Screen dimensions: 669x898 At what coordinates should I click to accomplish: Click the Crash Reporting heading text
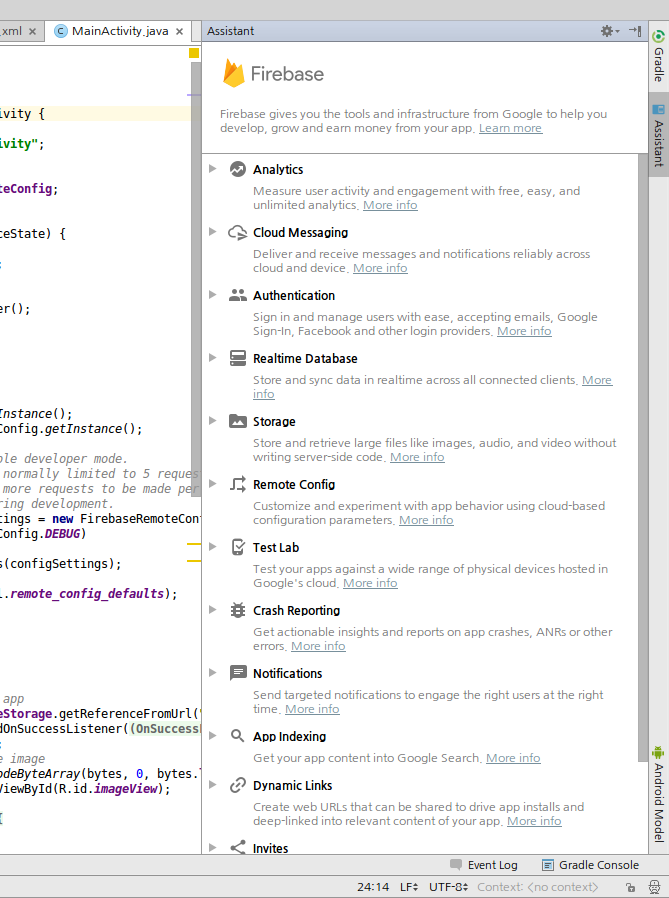(x=297, y=611)
